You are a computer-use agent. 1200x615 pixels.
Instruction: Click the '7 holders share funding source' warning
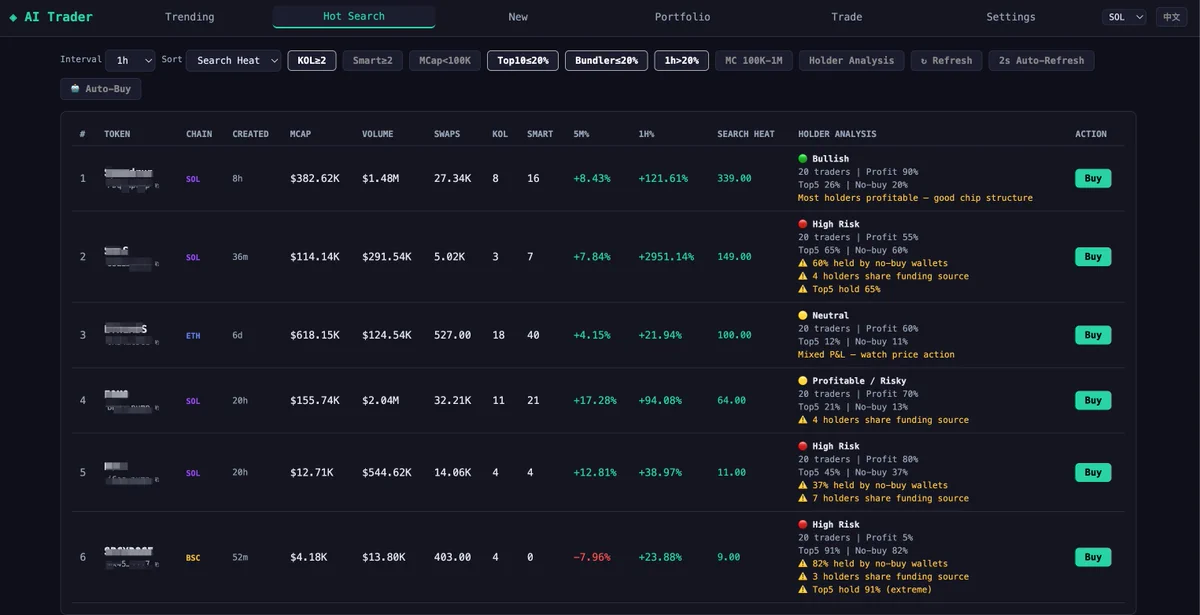883,499
